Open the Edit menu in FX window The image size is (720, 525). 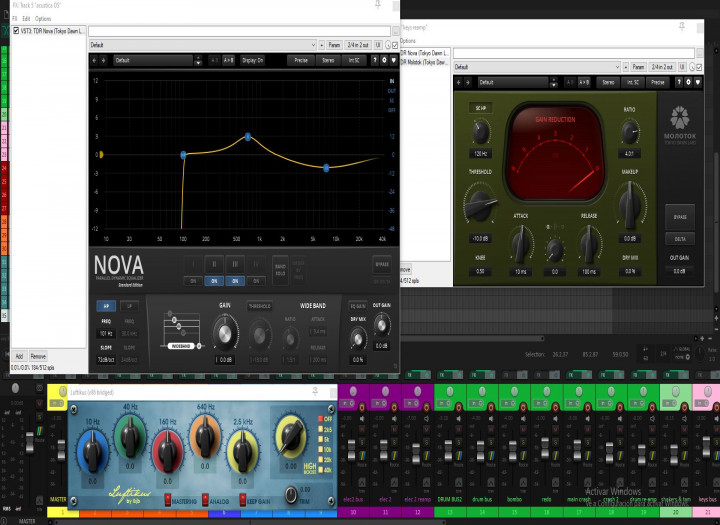pos(25,19)
